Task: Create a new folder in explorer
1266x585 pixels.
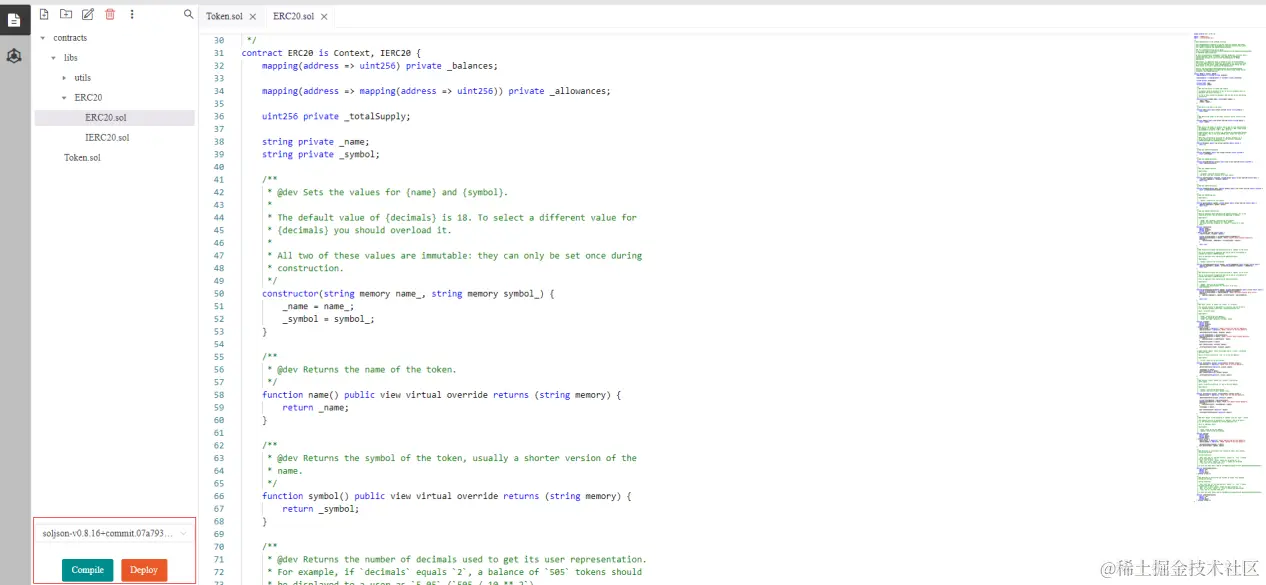Action: [66, 14]
